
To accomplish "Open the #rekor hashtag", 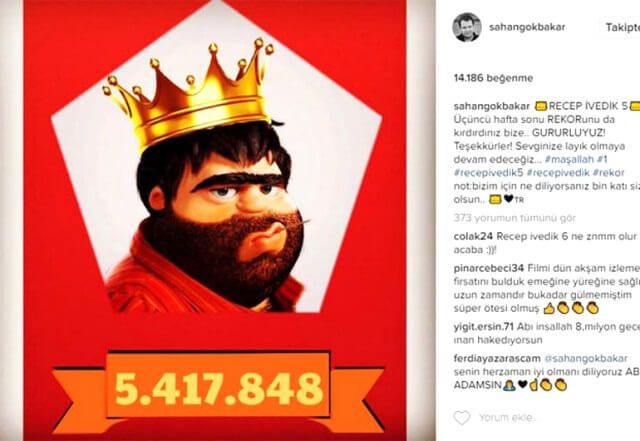I will coord(609,173).
